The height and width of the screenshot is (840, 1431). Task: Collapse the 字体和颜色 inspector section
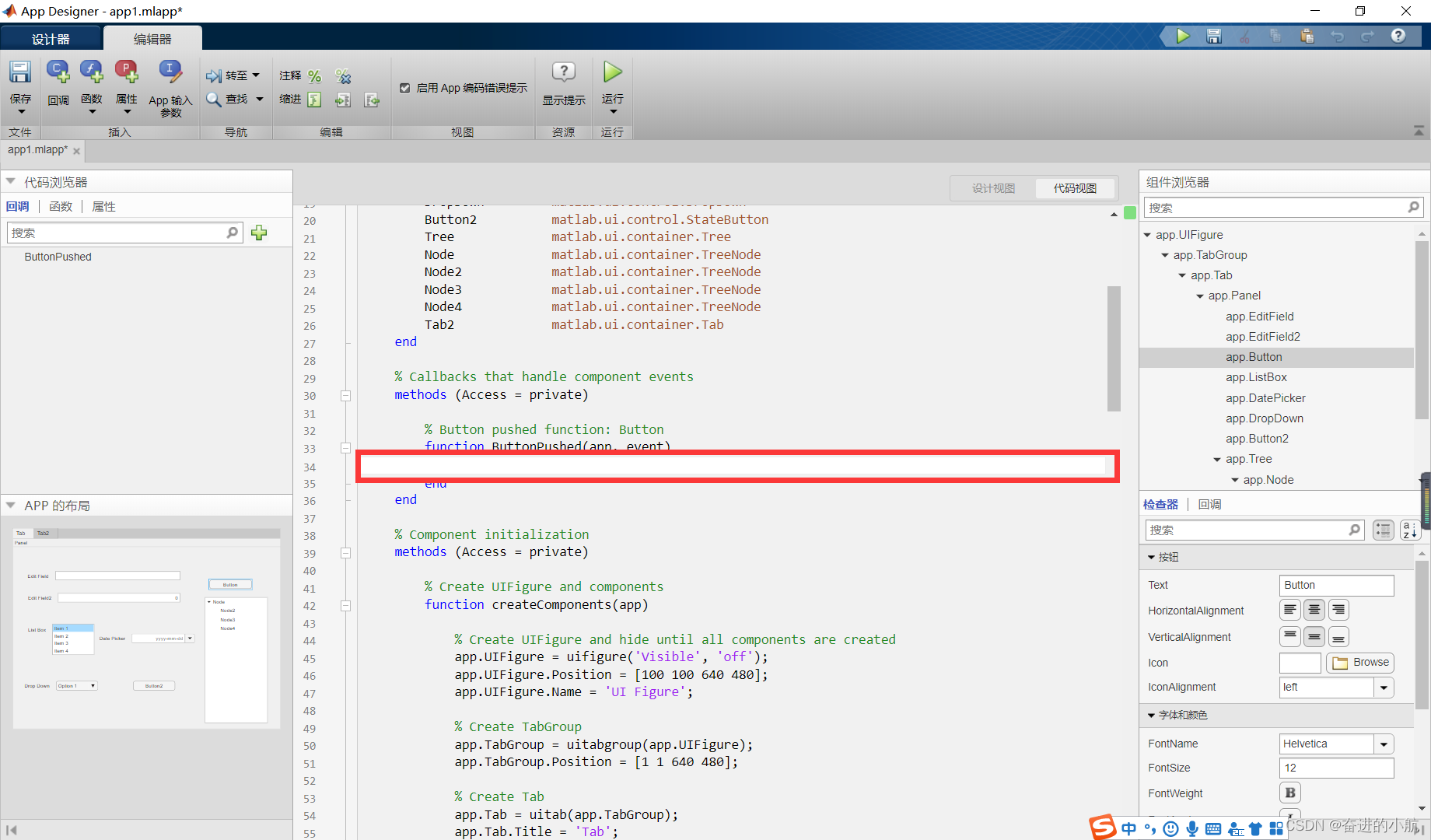(x=1152, y=716)
